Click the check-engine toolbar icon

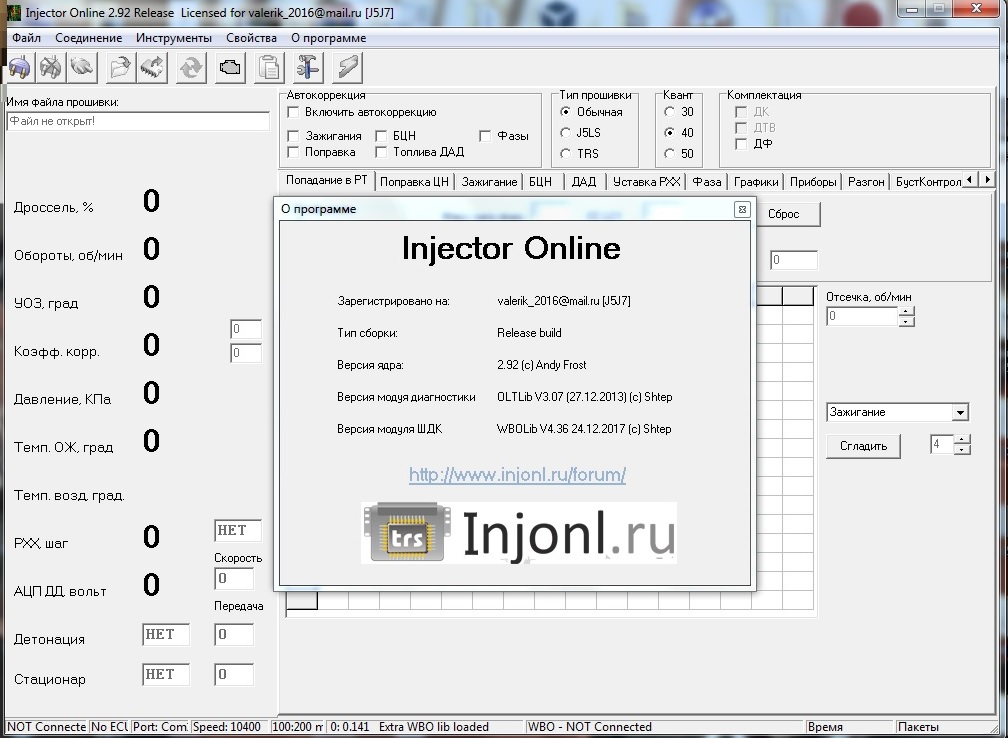(x=230, y=68)
